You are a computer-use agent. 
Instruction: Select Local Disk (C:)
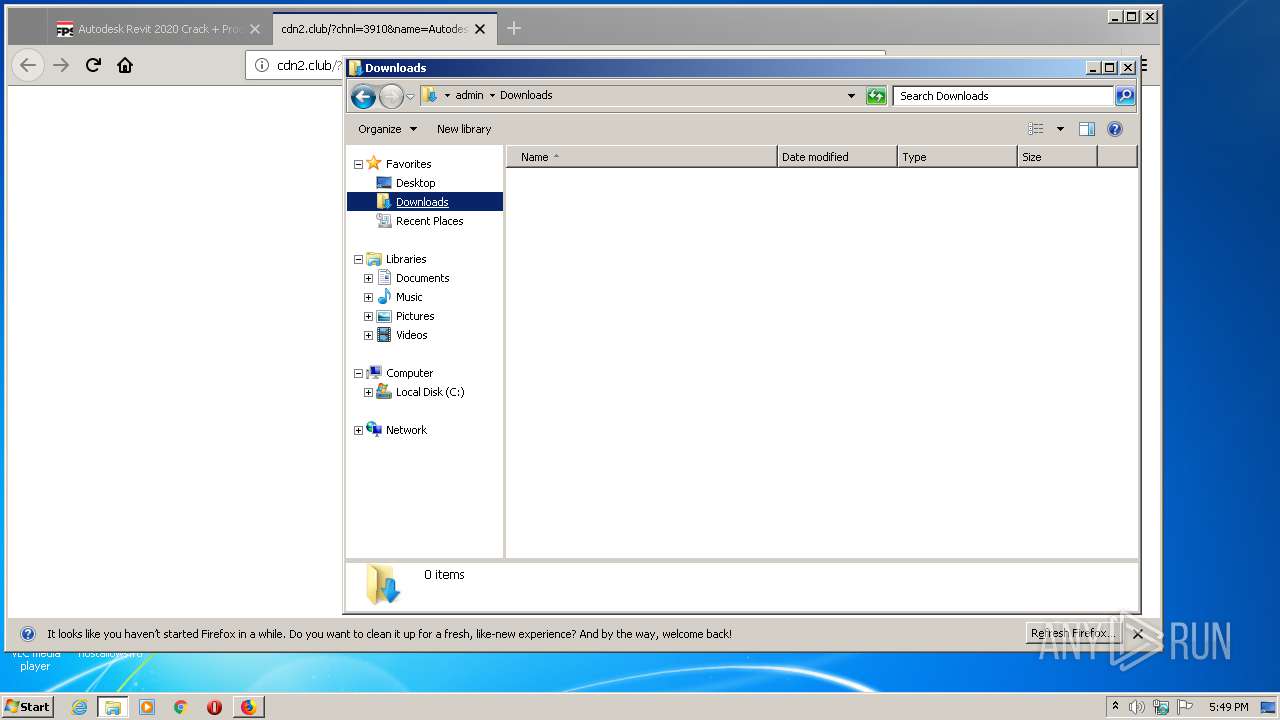[x=429, y=392]
